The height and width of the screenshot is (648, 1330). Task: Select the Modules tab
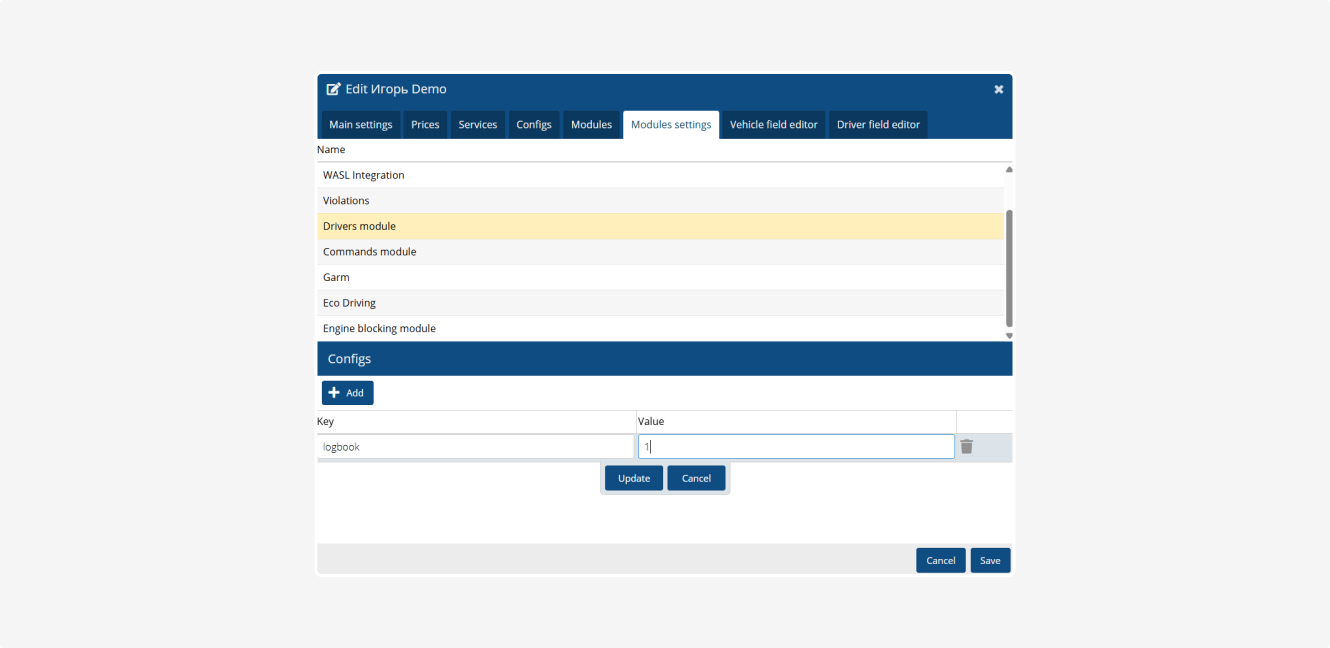click(x=591, y=125)
